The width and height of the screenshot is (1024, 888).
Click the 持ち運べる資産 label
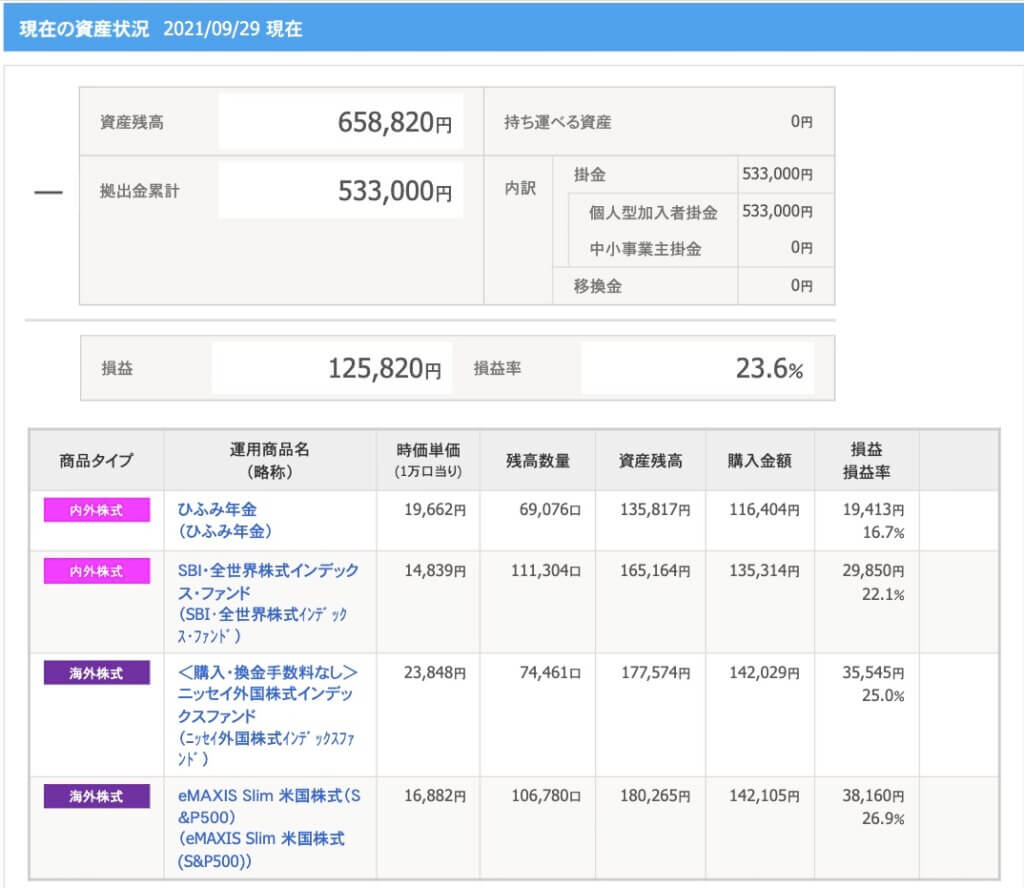tap(558, 122)
